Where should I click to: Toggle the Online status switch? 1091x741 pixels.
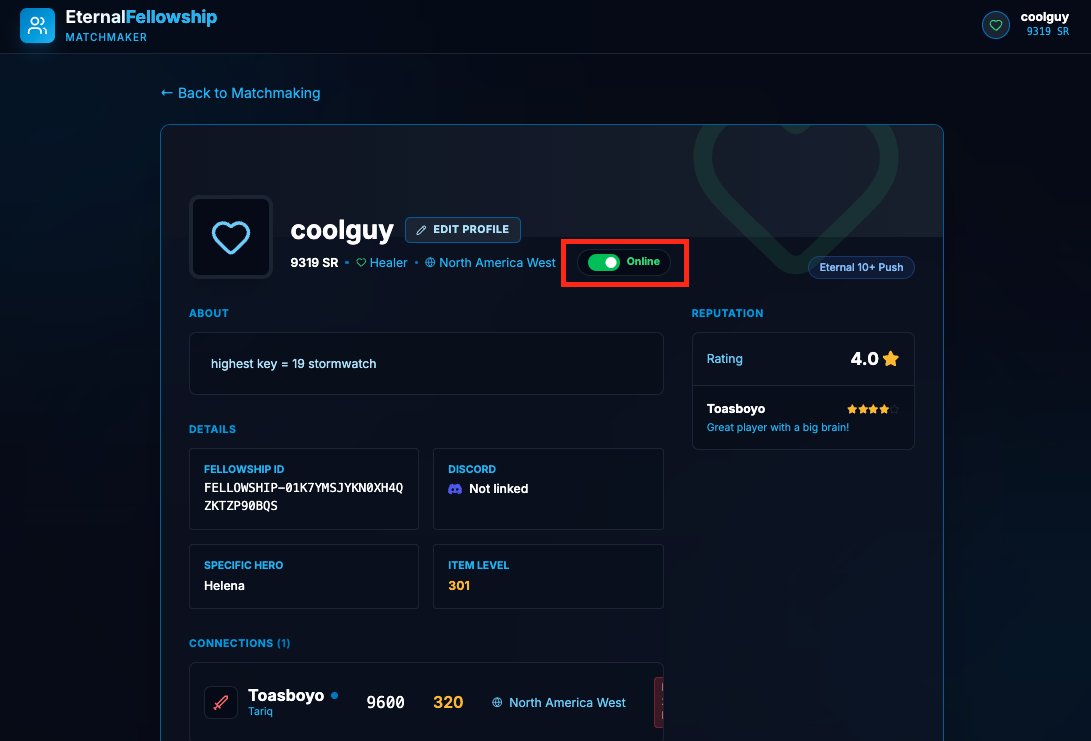pyautogui.click(x=603, y=262)
